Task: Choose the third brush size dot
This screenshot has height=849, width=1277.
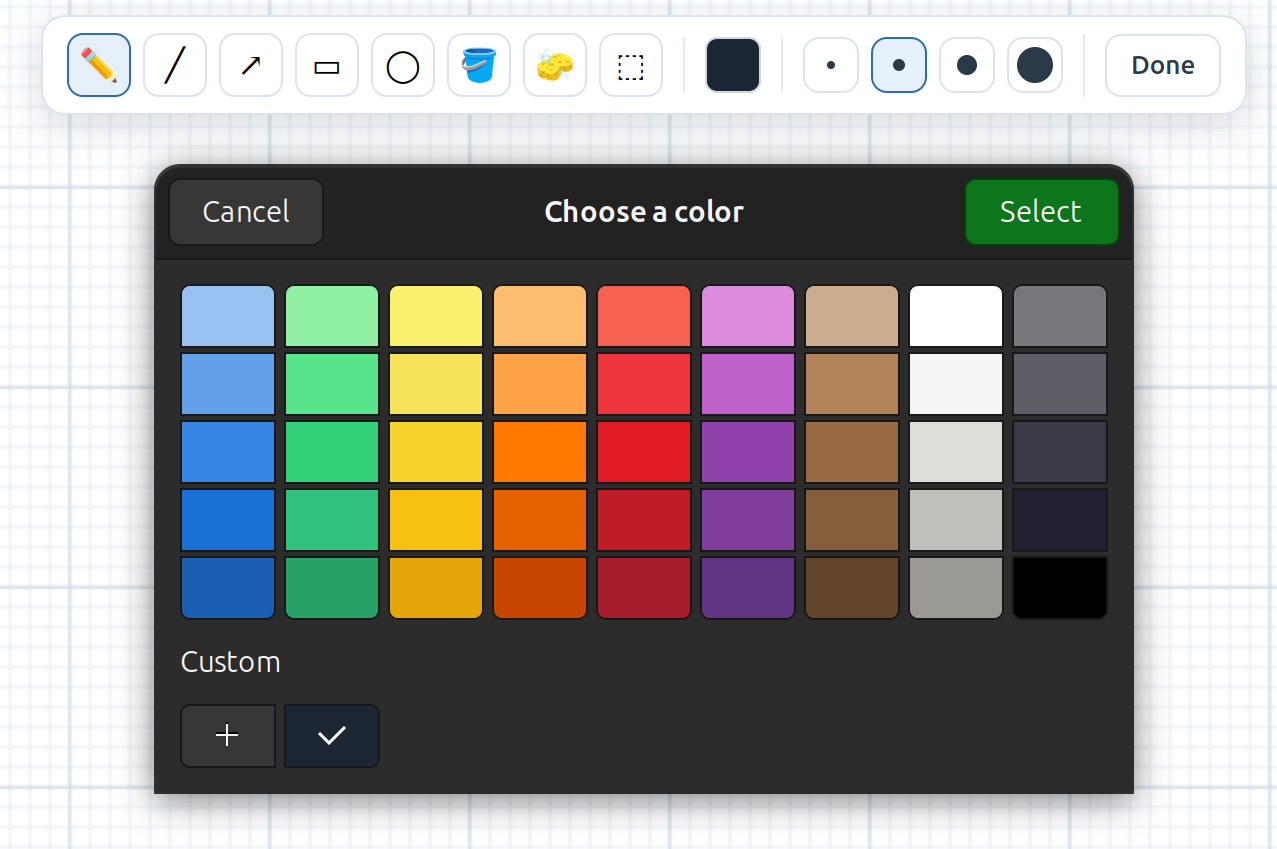Action: point(967,65)
